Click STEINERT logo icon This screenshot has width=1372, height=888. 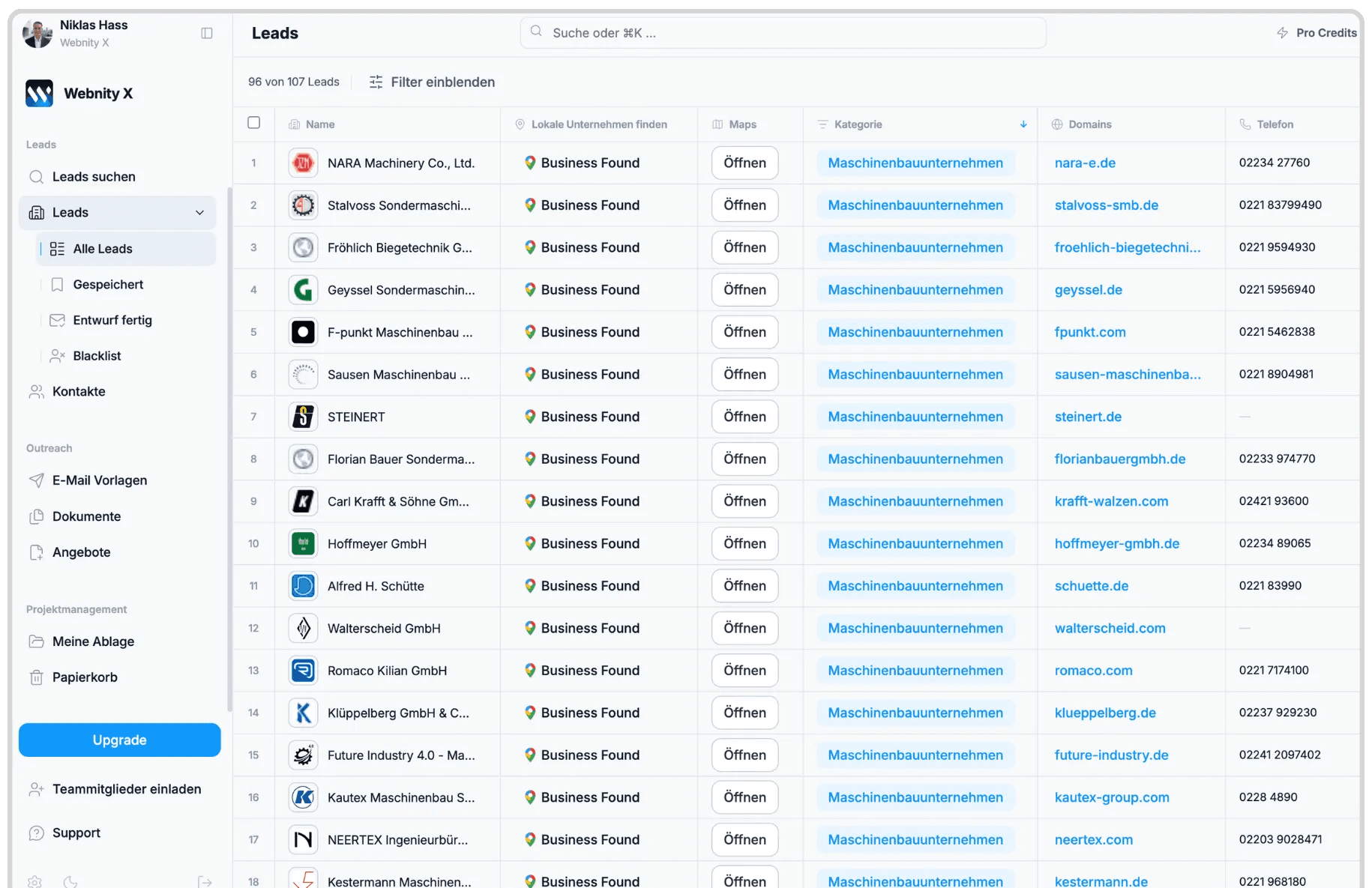(303, 417)
